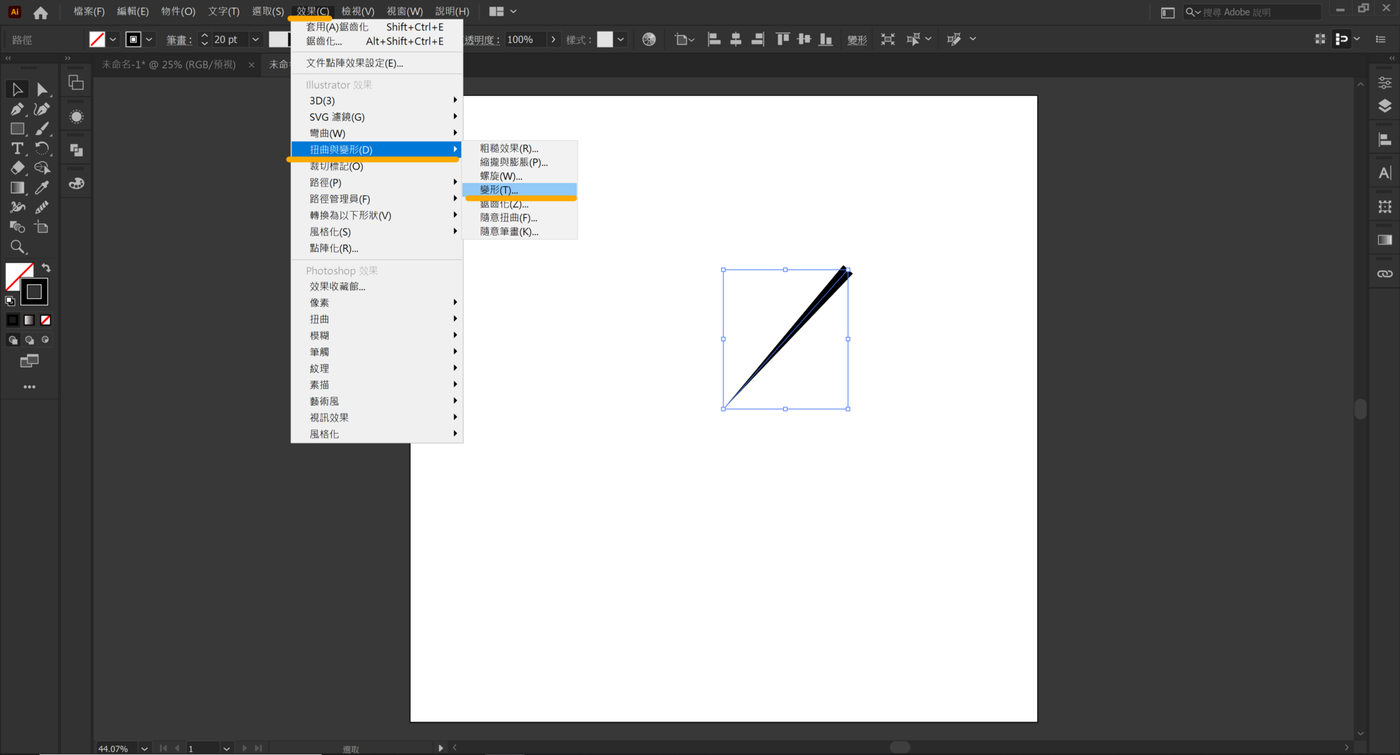Click the Isolate Selected Object icon
This screenshot has width=1400, height=755.
point(888,39)
